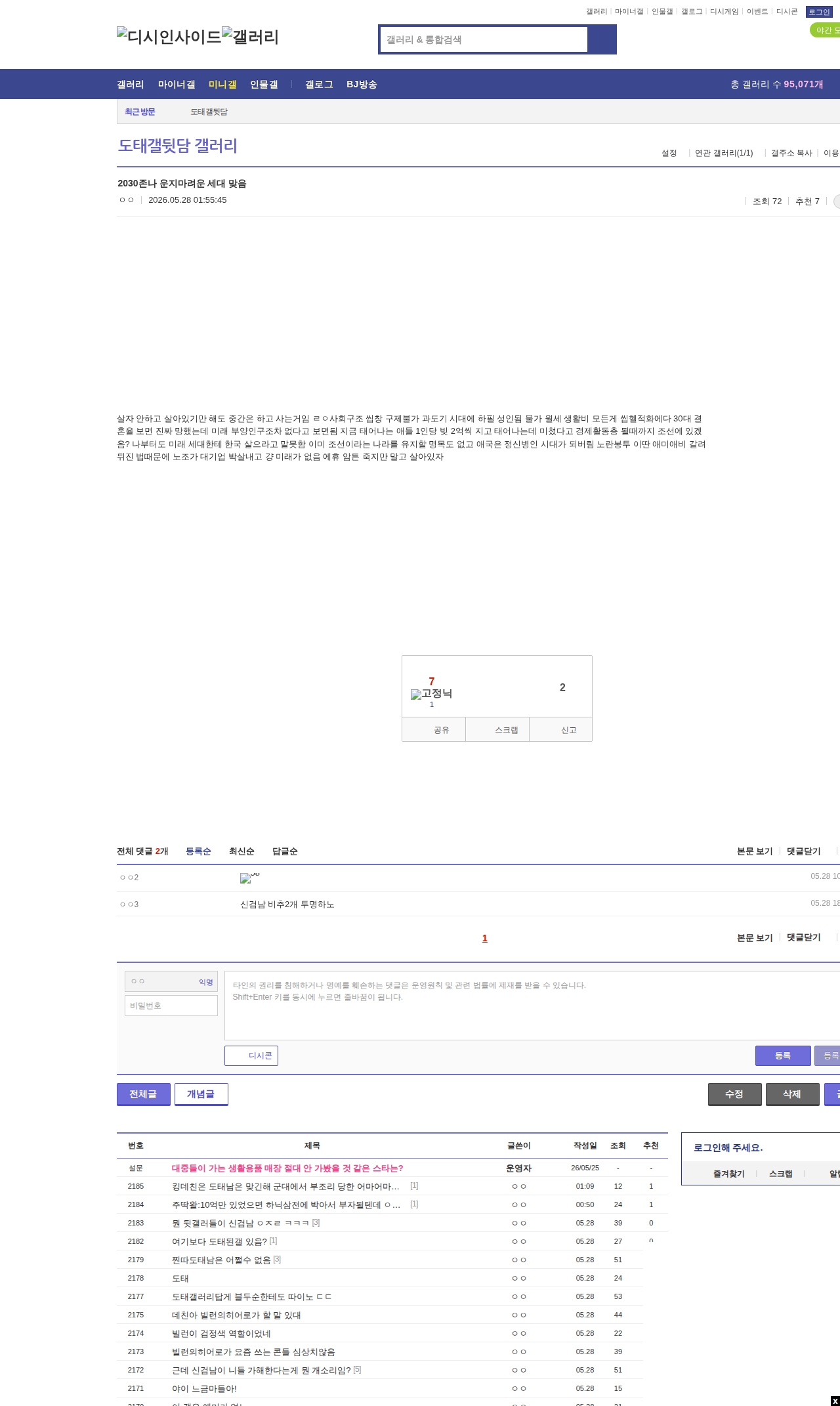Select 마이너갤 in the blue navigation bar
This screenshot has height=1406, width=840.
(177, 85)
